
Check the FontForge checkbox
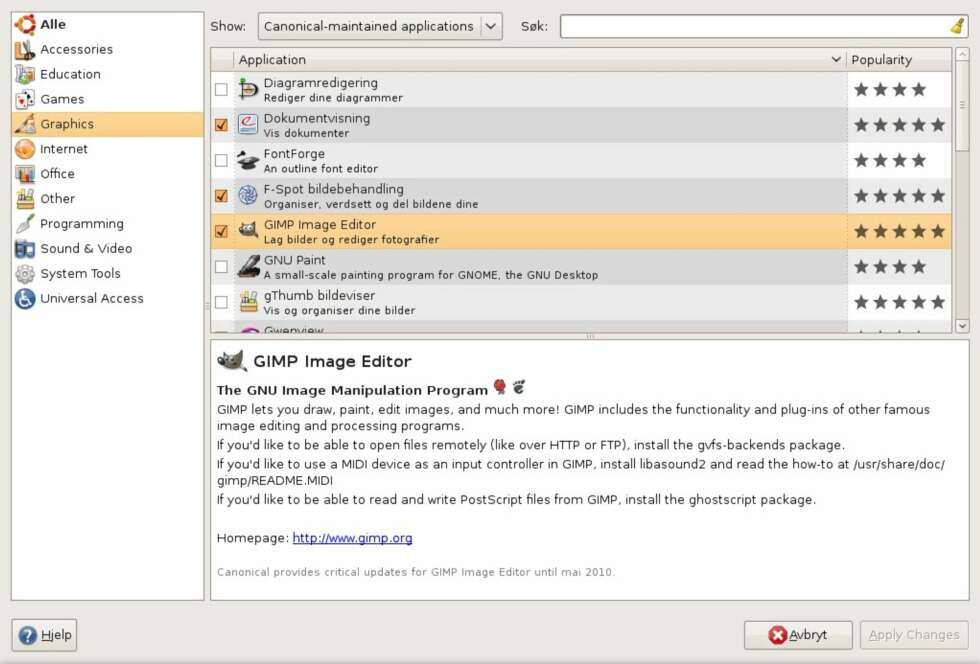(x=221, y=161)
